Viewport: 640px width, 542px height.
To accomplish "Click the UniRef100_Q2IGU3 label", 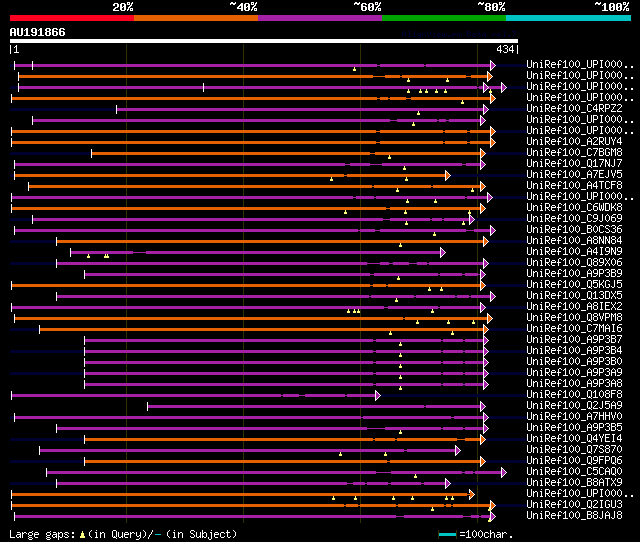I will [574, 505].
